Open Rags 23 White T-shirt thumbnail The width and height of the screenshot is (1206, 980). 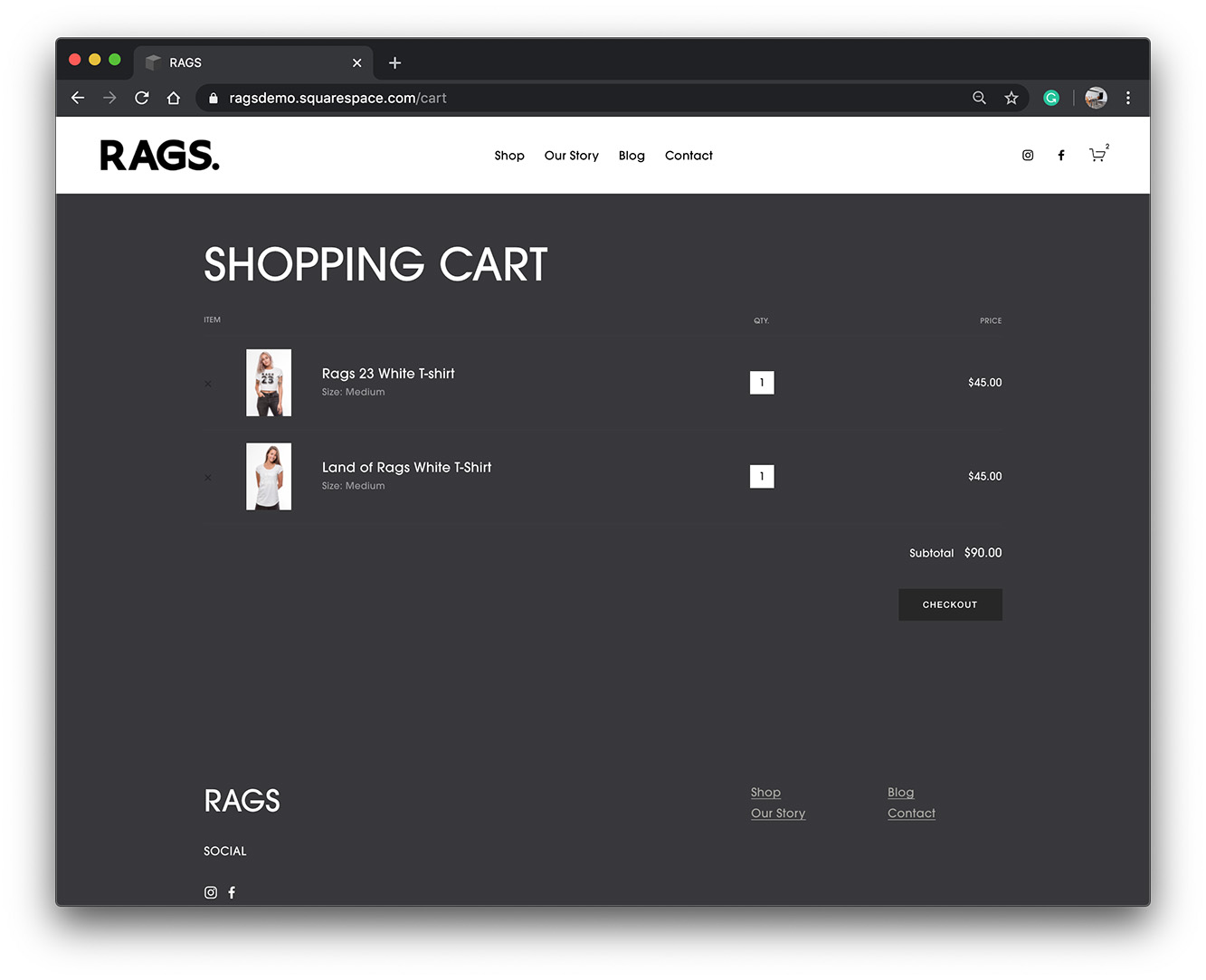click(x=269, y=383)
